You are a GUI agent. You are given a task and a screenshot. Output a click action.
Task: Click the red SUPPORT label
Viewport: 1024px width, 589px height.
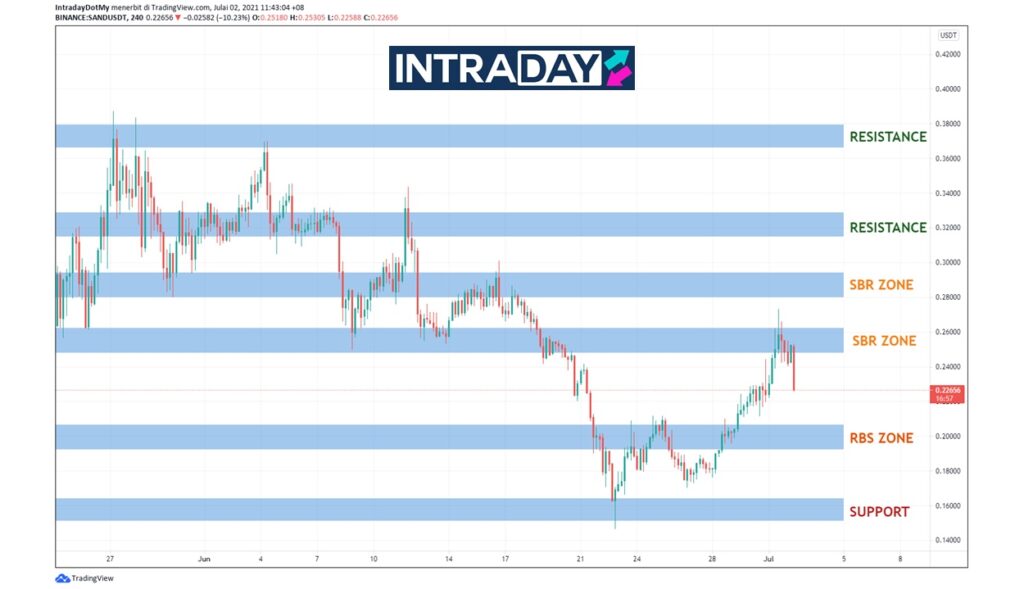[879, 511]
